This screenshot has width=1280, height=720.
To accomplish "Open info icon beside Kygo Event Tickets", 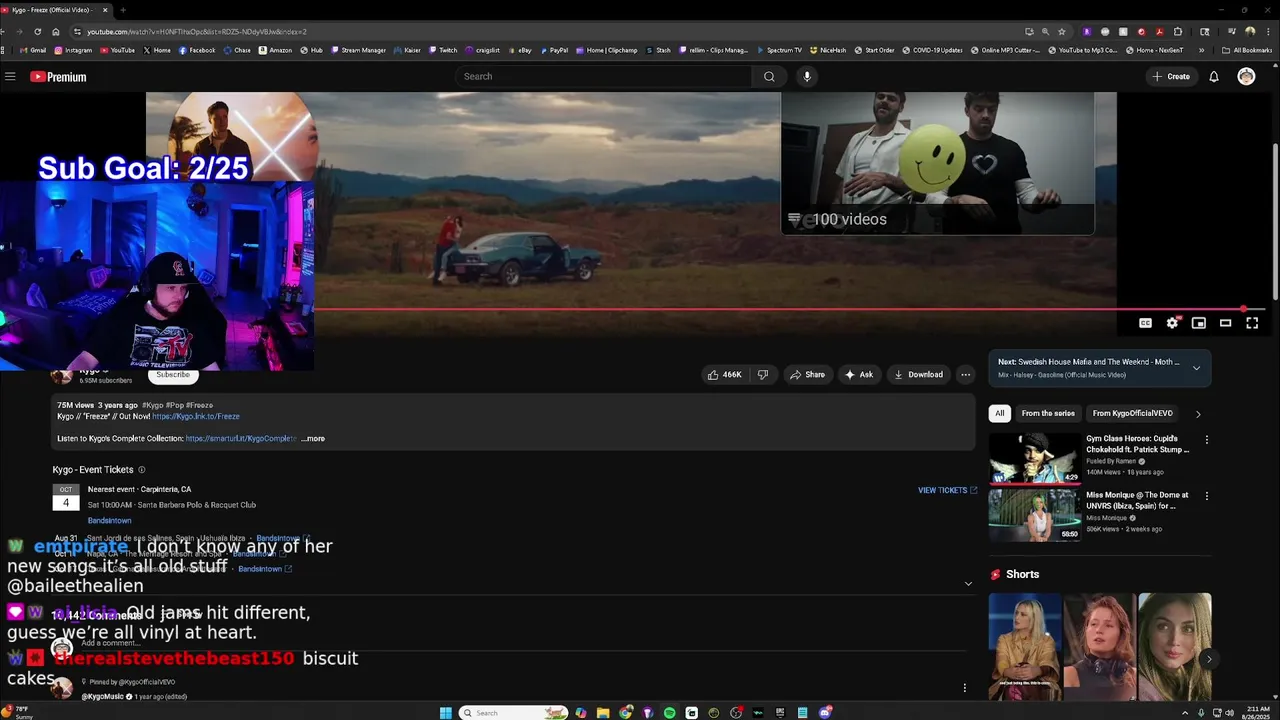I will pos(141,470).
